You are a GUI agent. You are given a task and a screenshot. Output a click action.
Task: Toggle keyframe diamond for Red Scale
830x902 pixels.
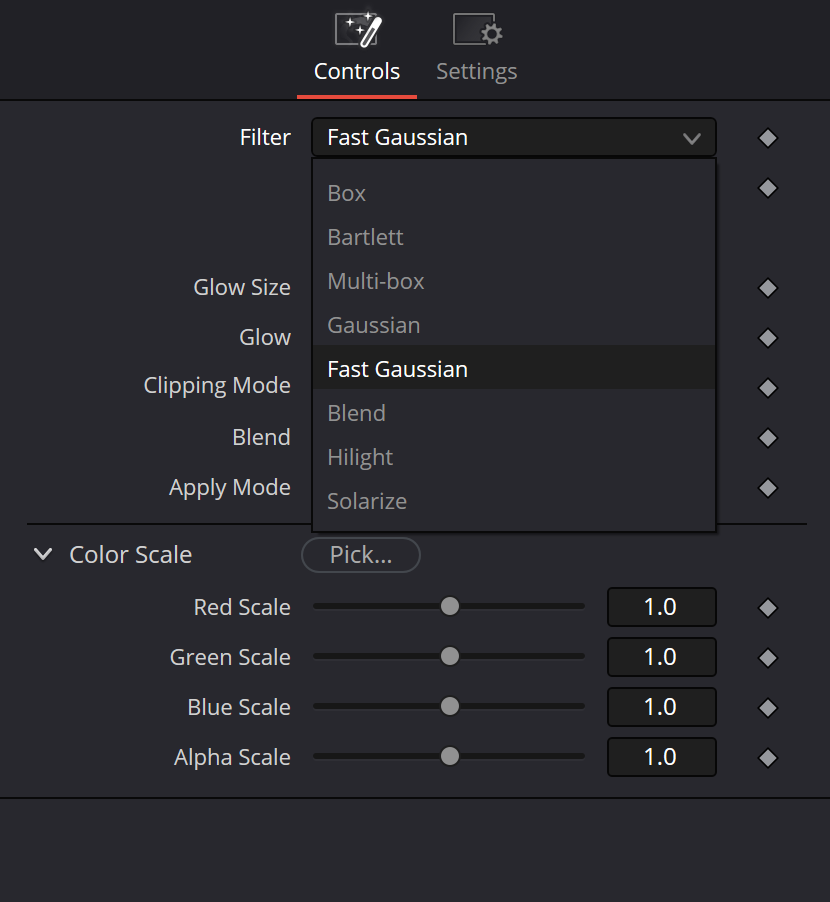click(768, 608)
